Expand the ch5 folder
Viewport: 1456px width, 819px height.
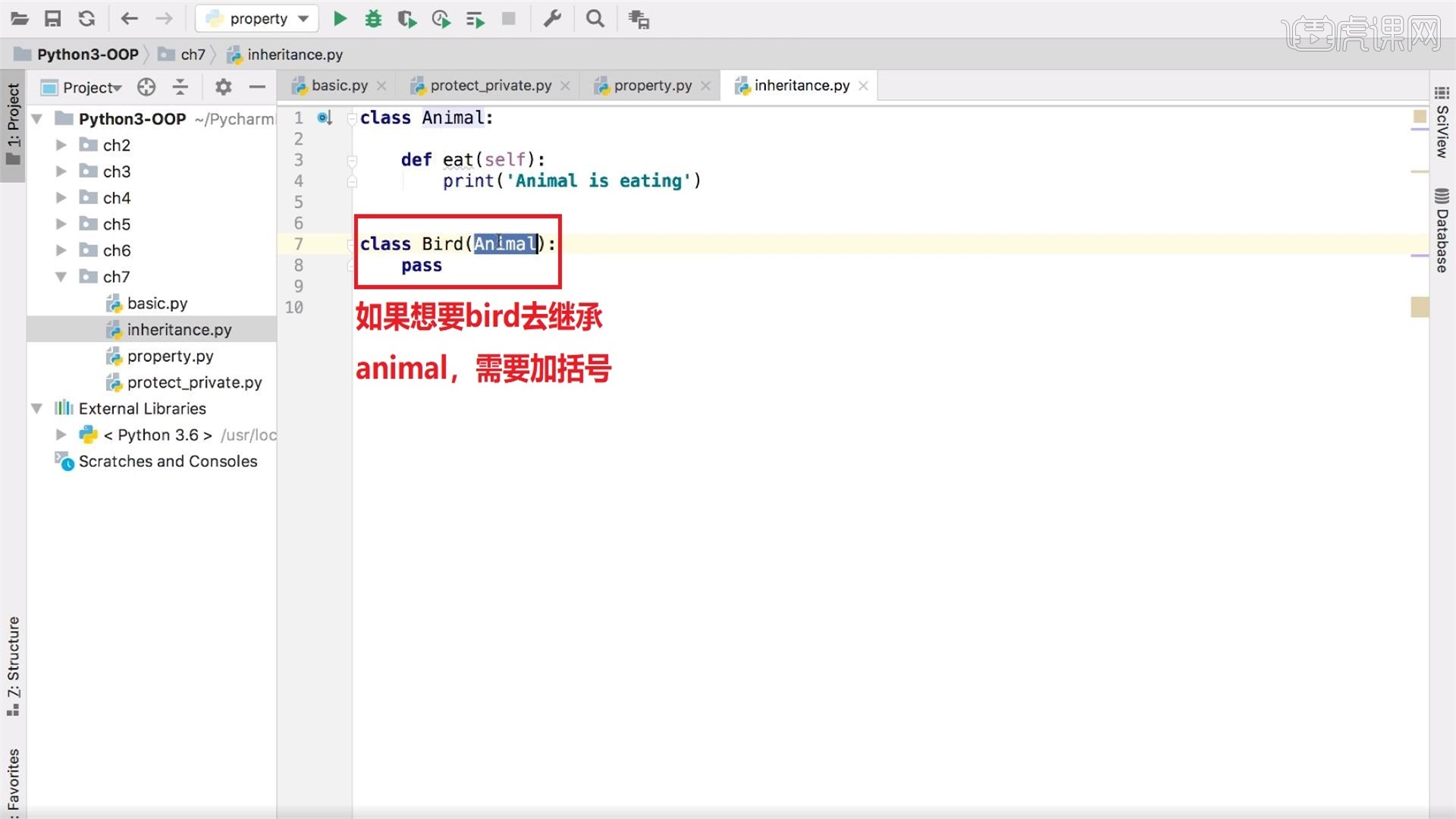point(61,224)
